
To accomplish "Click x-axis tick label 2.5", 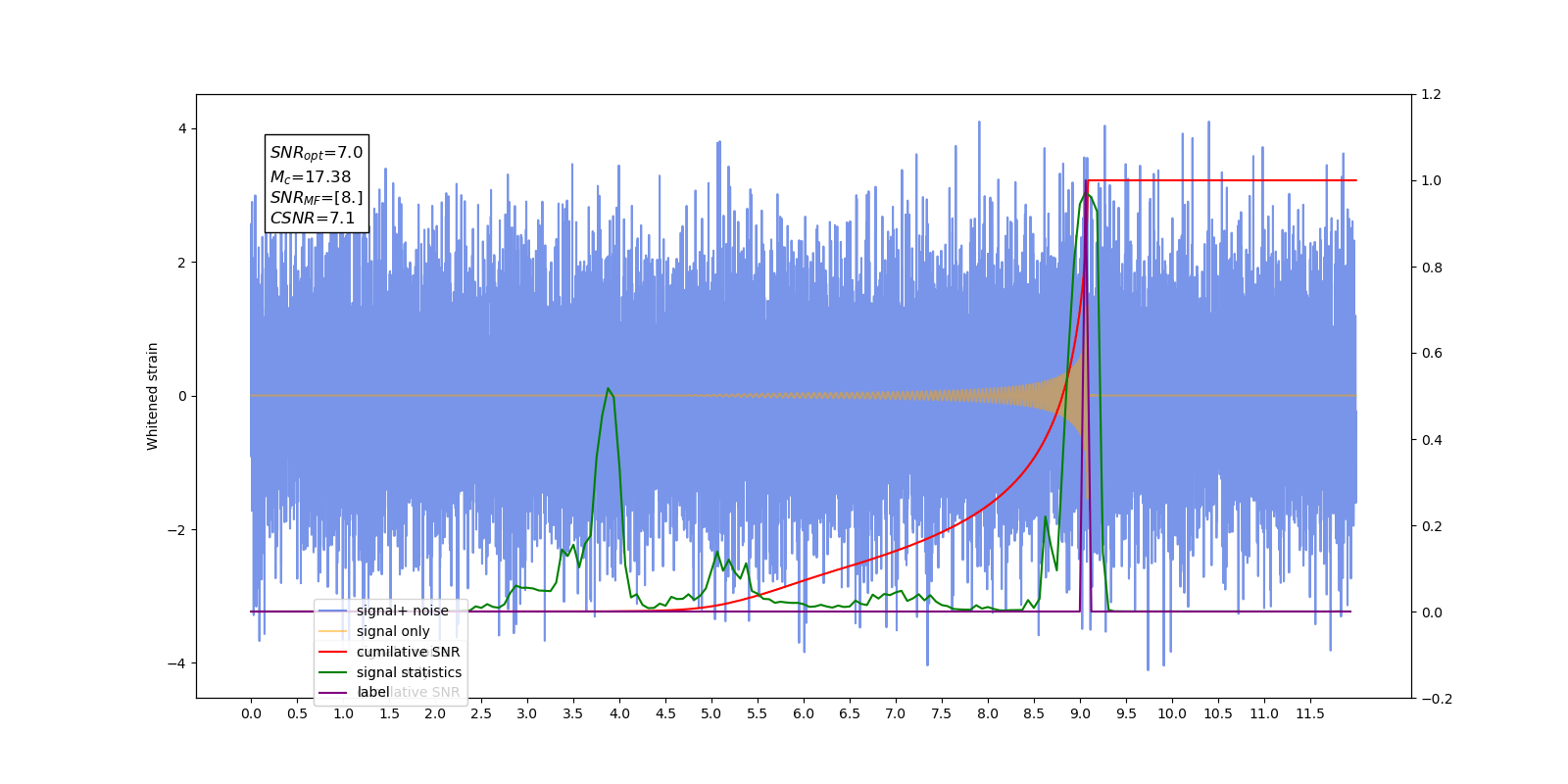I will click(481, 713).
